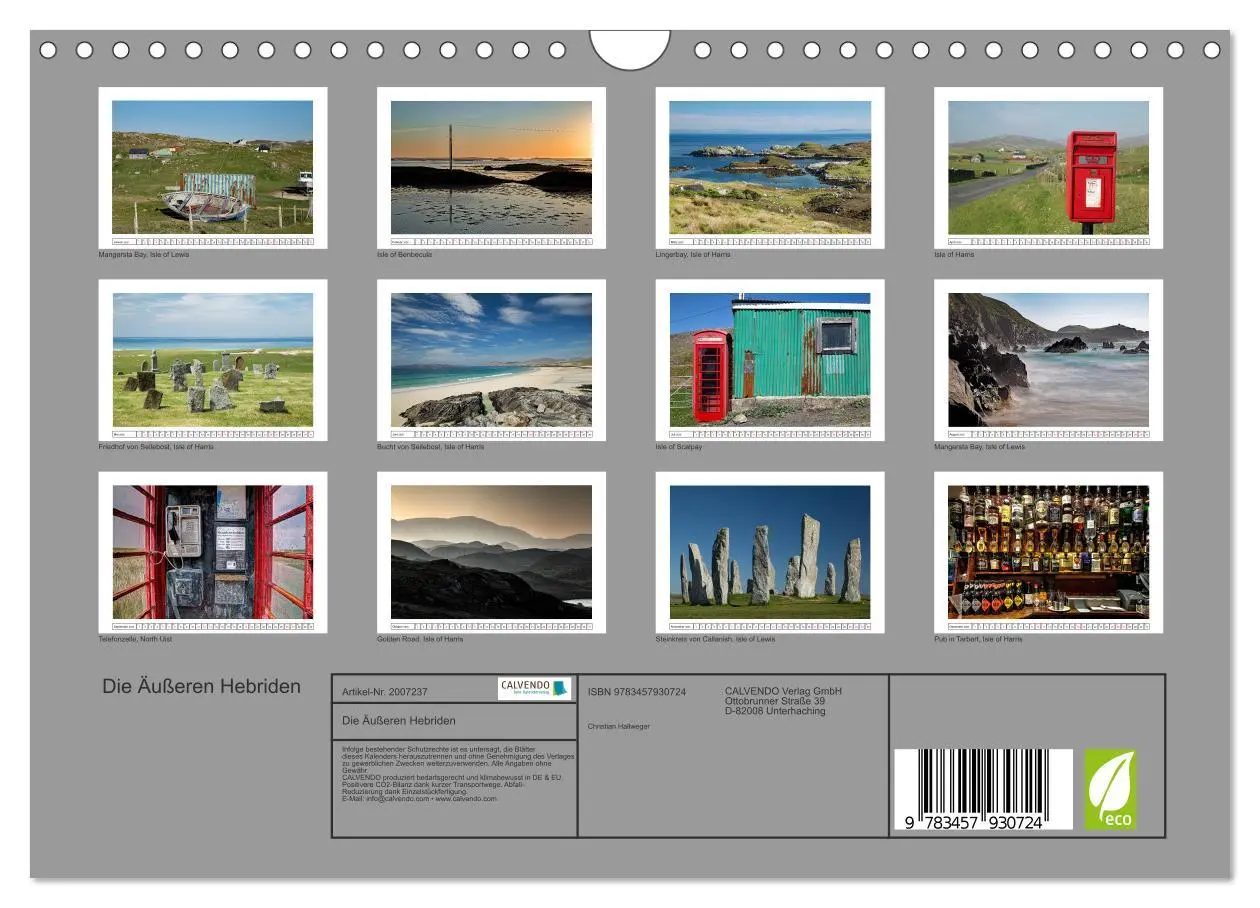Image resolution: width=1260 pixels, height=908 pixels.
Task: Click the CALVENDO logo beside the article number
Action: pos(535,689)
